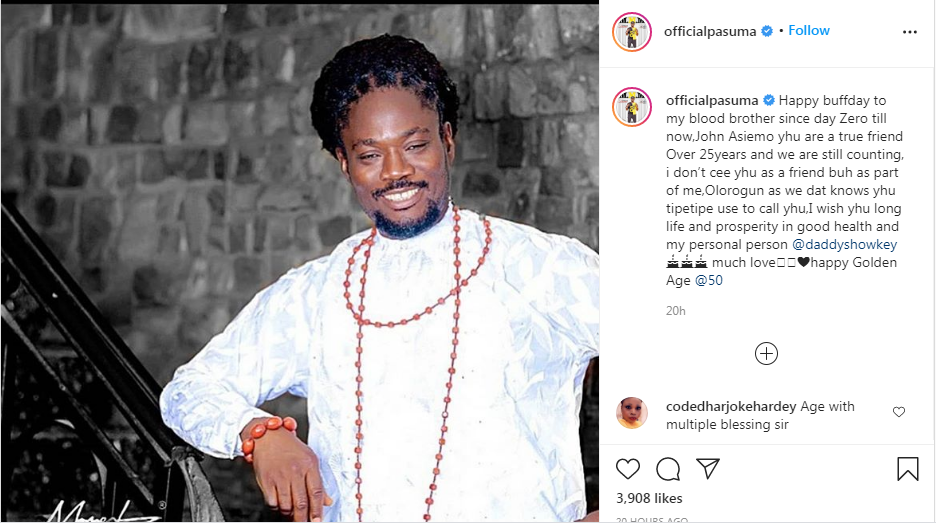Follow the officialpasuma account
Viewport: 936px width, 524px height.
809,31
